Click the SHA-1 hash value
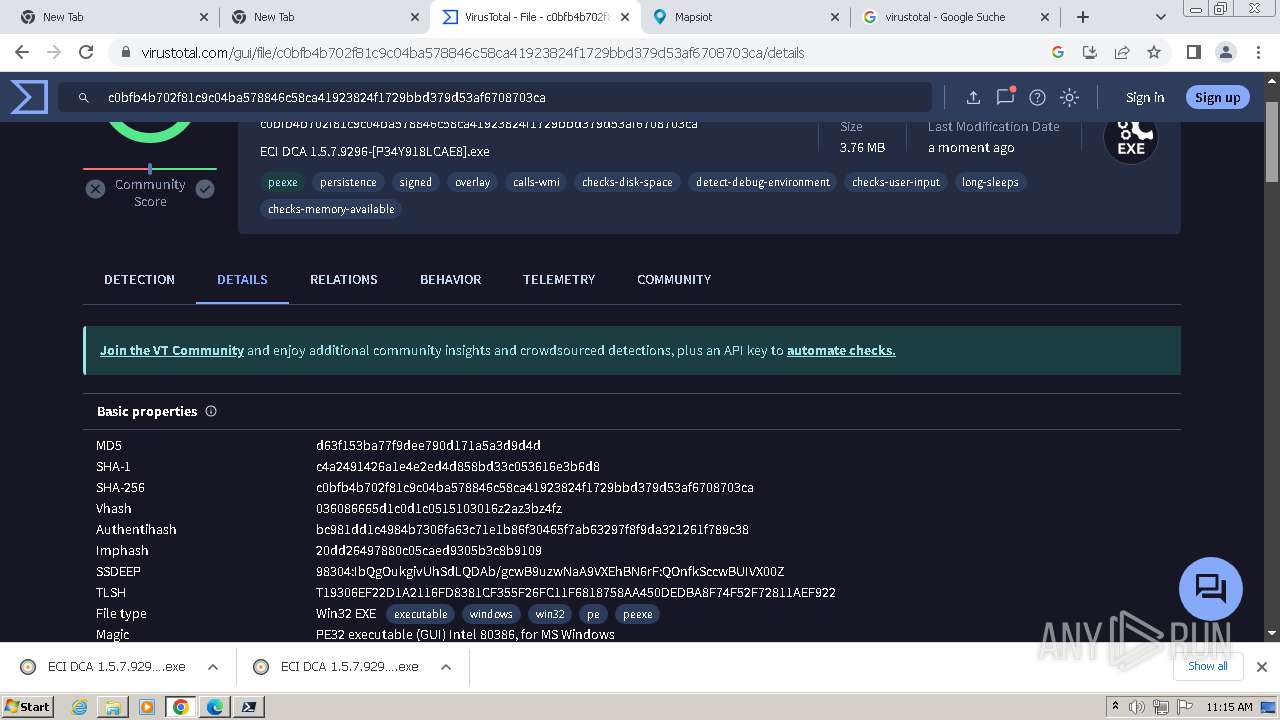1280x720 pixels. coord(458,466)
